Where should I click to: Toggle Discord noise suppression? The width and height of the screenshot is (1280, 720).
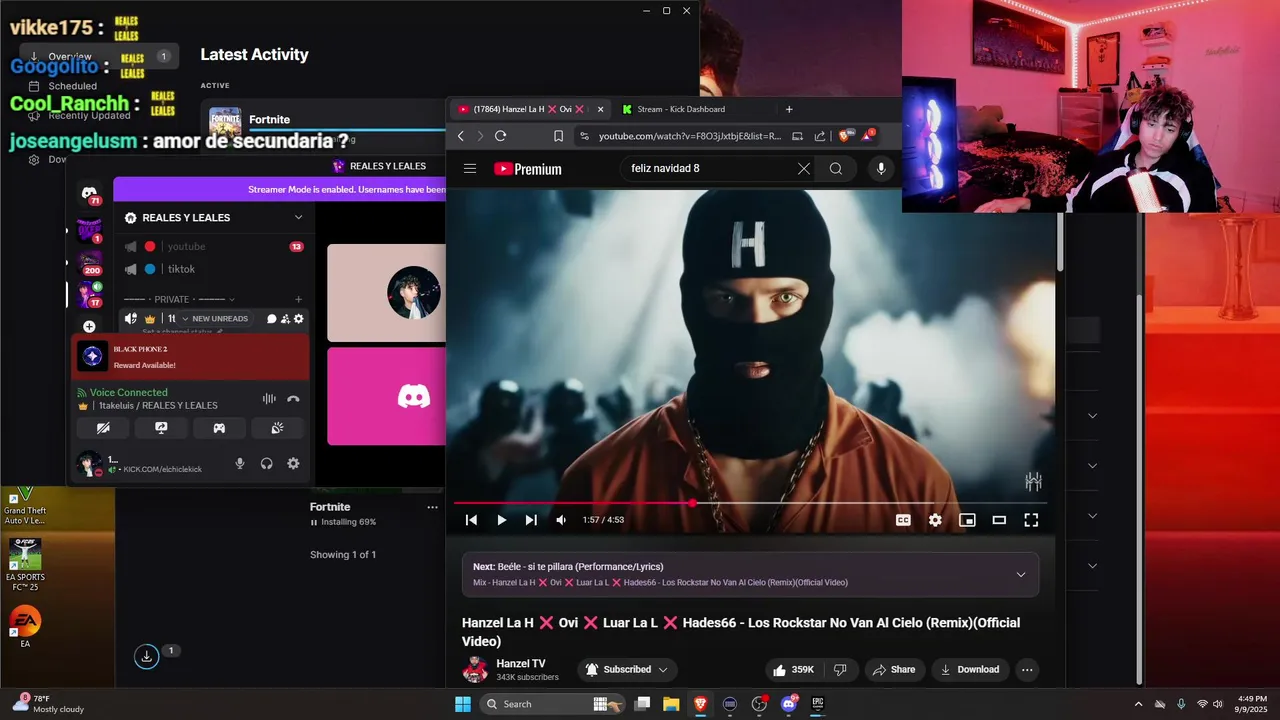[269, 398]
